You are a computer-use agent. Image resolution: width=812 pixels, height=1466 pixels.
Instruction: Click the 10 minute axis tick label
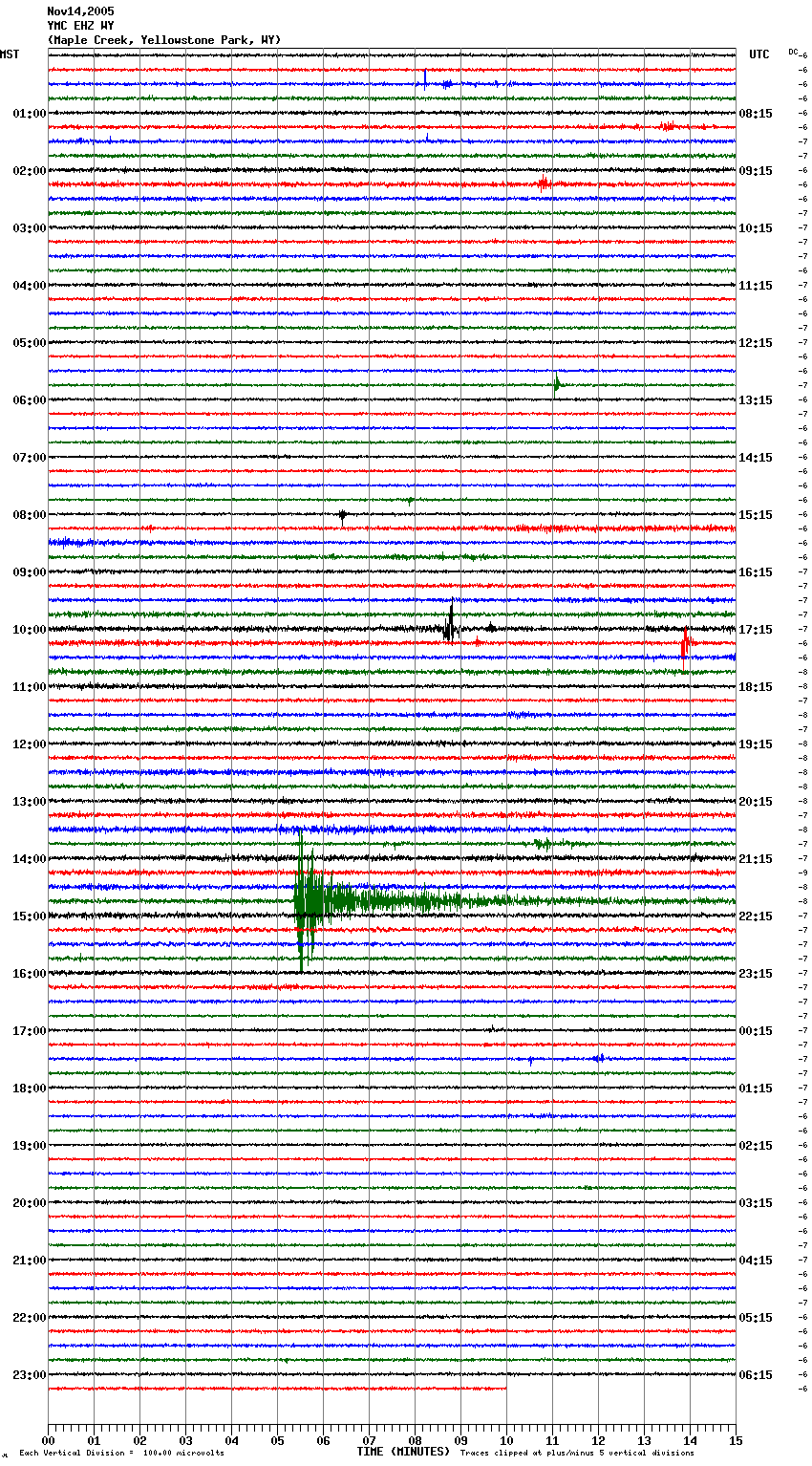pyautogui.click(x=506, y=1441)
